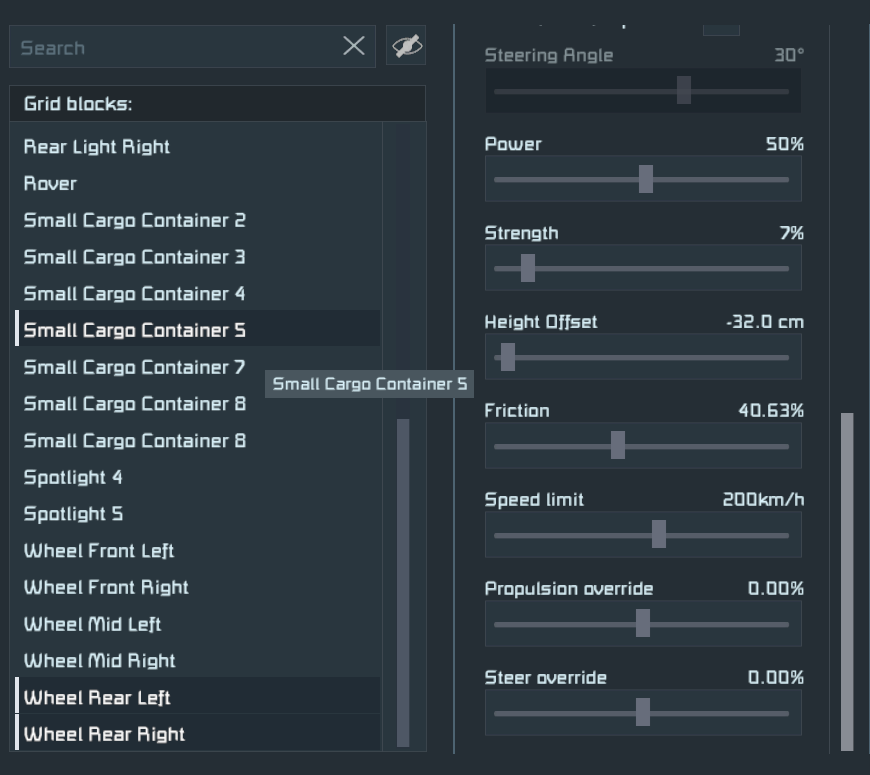Click the block list scrollbar thumb
Image resolution: width=870 pixels, height=775 pixels.
403,582
